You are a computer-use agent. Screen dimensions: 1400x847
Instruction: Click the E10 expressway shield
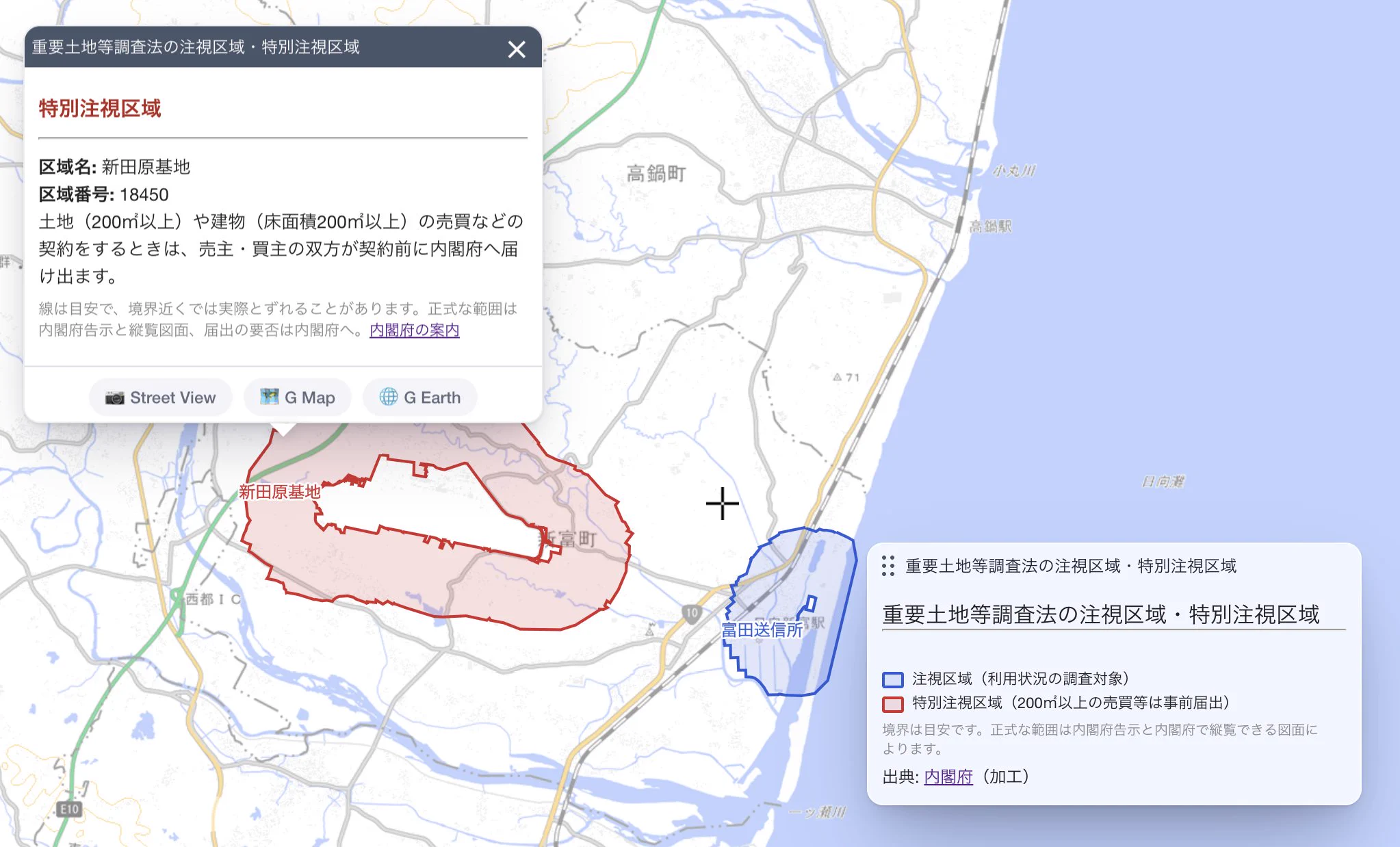(x=69, y=809)
